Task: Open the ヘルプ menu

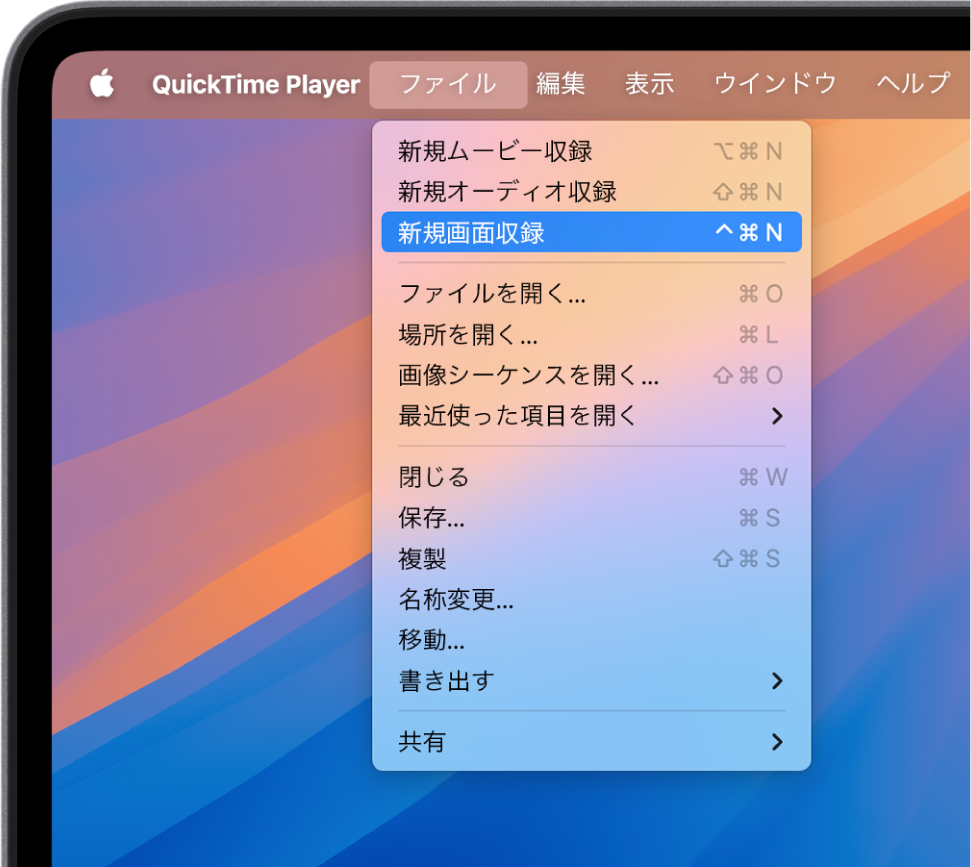Action: tap(912, 85)
